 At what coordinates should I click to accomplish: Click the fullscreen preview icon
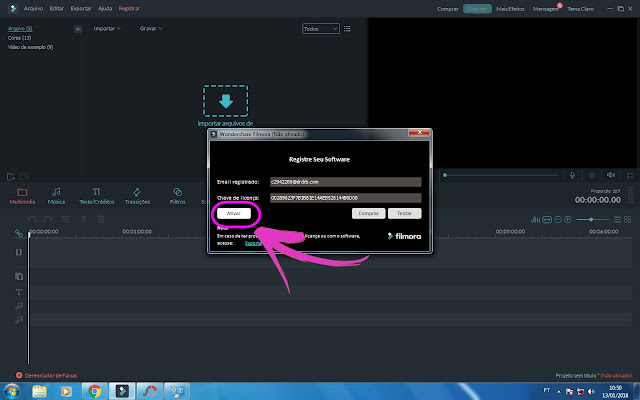tap(630, 175)
